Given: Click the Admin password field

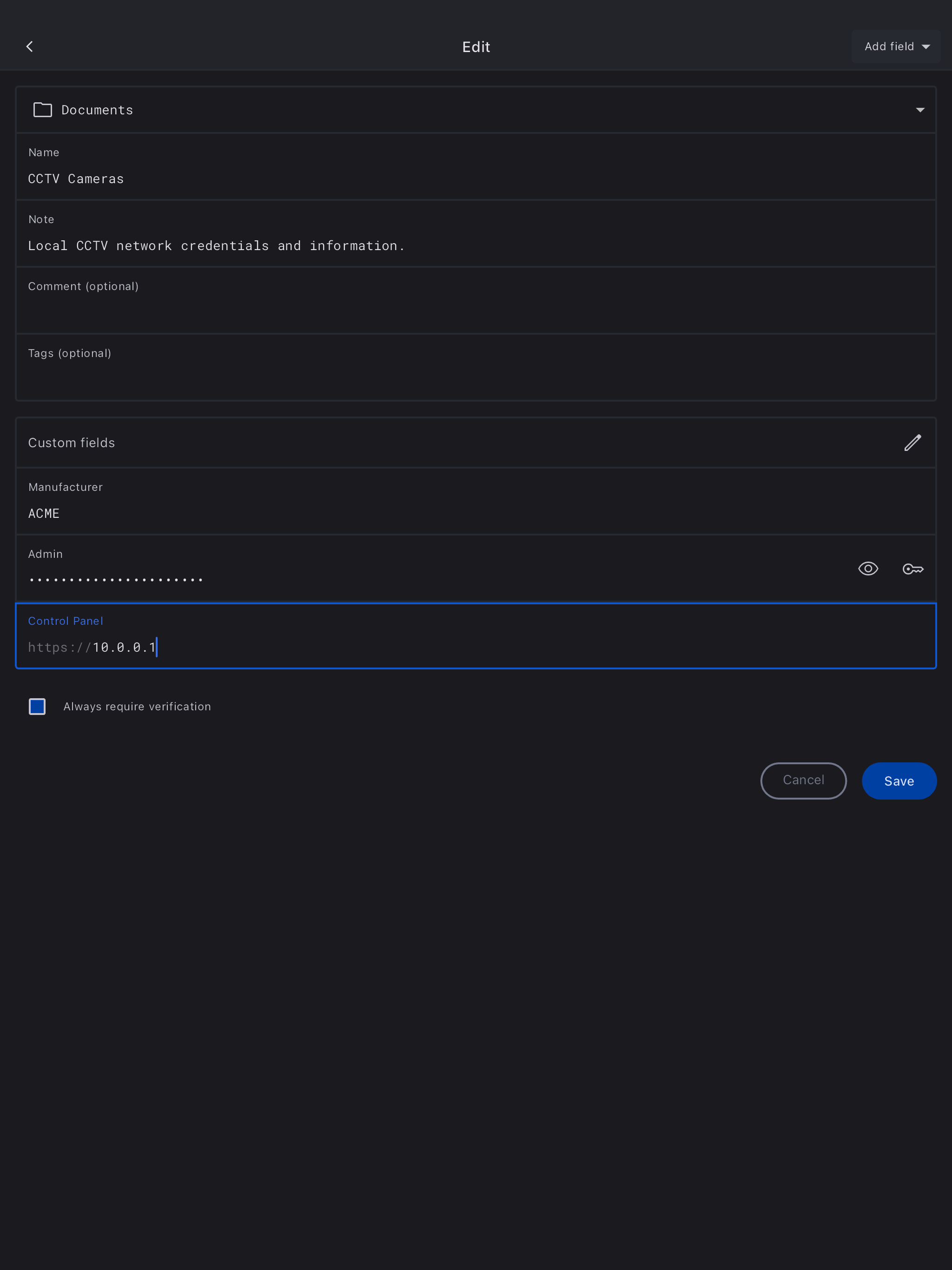Looking at the screenshot, I should [x=402, y=579].
